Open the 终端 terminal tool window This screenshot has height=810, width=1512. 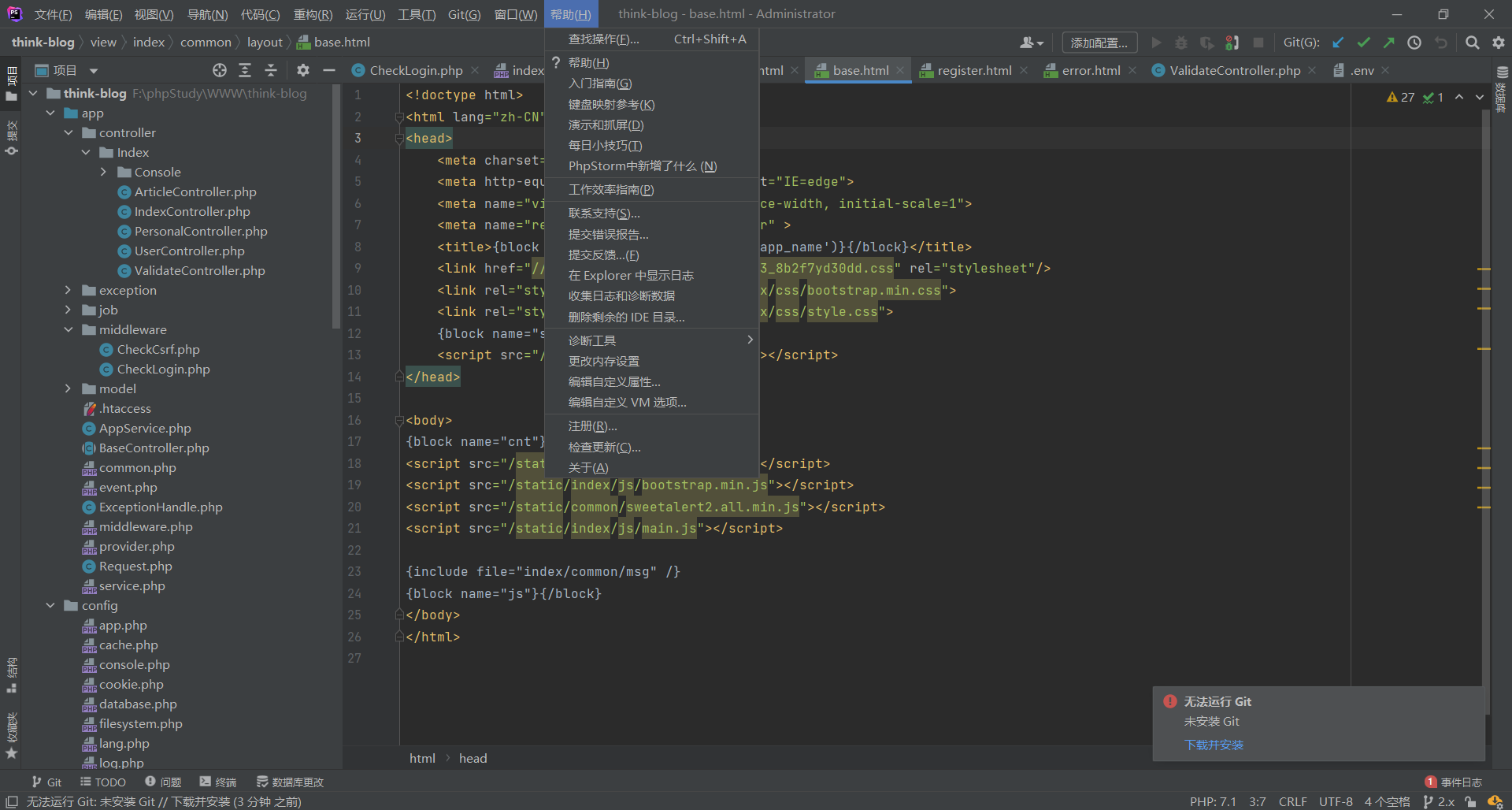218,782
